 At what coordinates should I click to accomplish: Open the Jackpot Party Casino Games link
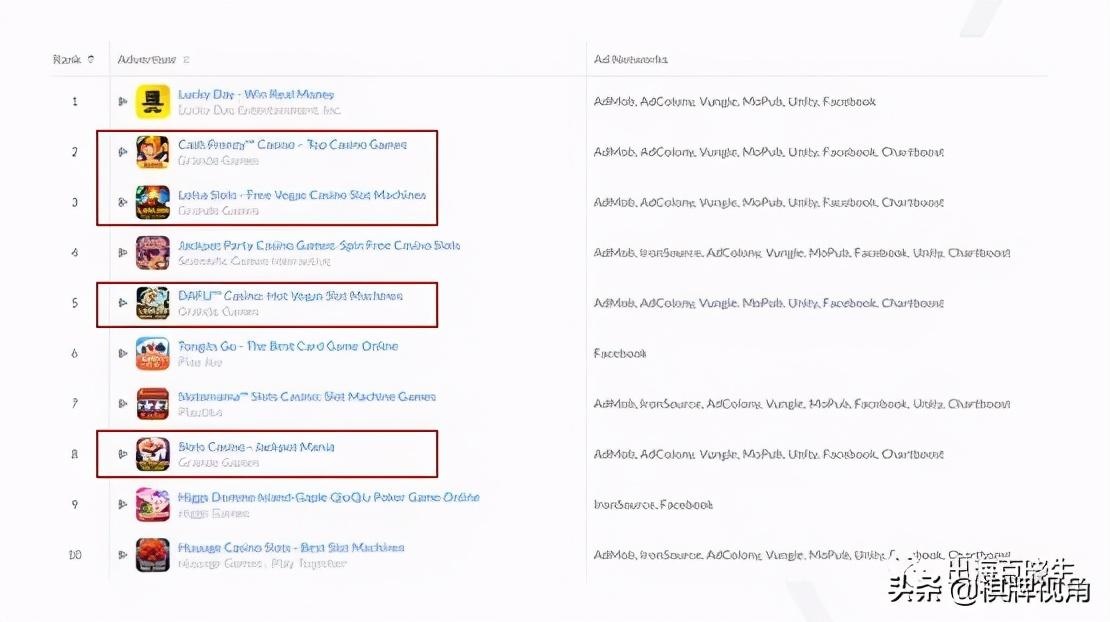319,246
